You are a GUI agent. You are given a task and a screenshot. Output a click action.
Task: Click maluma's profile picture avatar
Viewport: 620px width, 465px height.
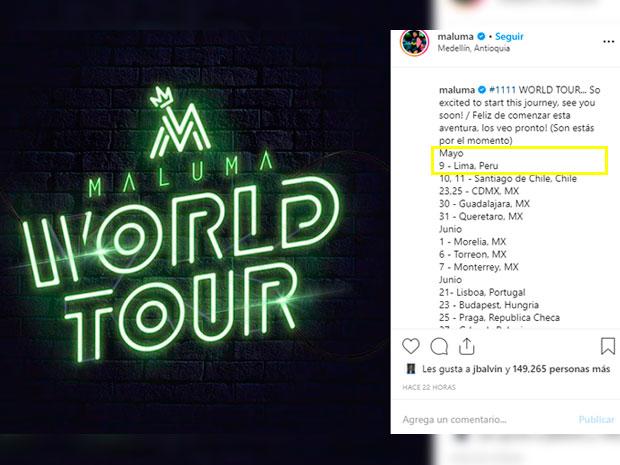414,42
